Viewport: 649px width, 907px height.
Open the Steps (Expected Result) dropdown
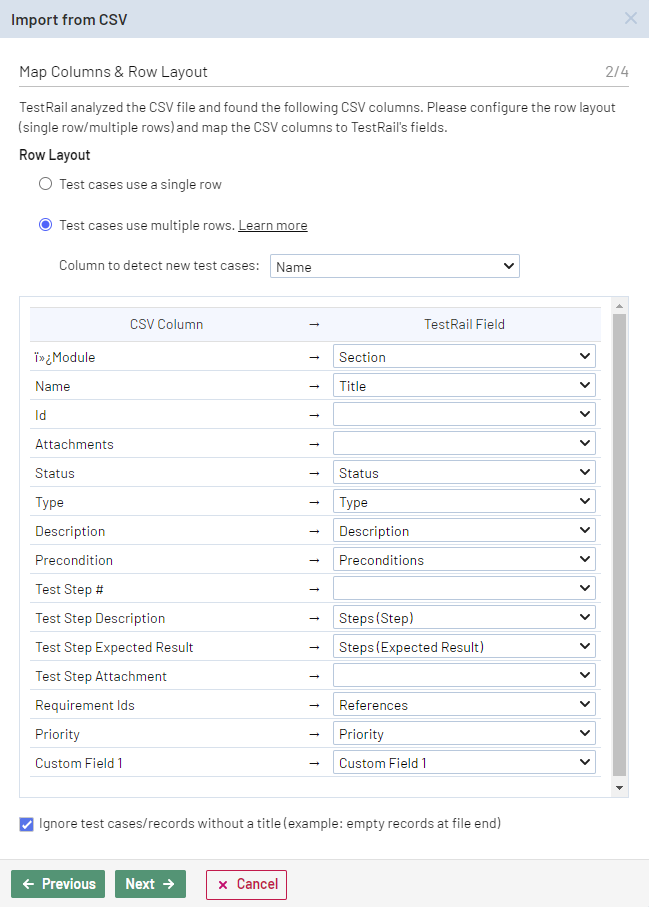tap(464, 647)
